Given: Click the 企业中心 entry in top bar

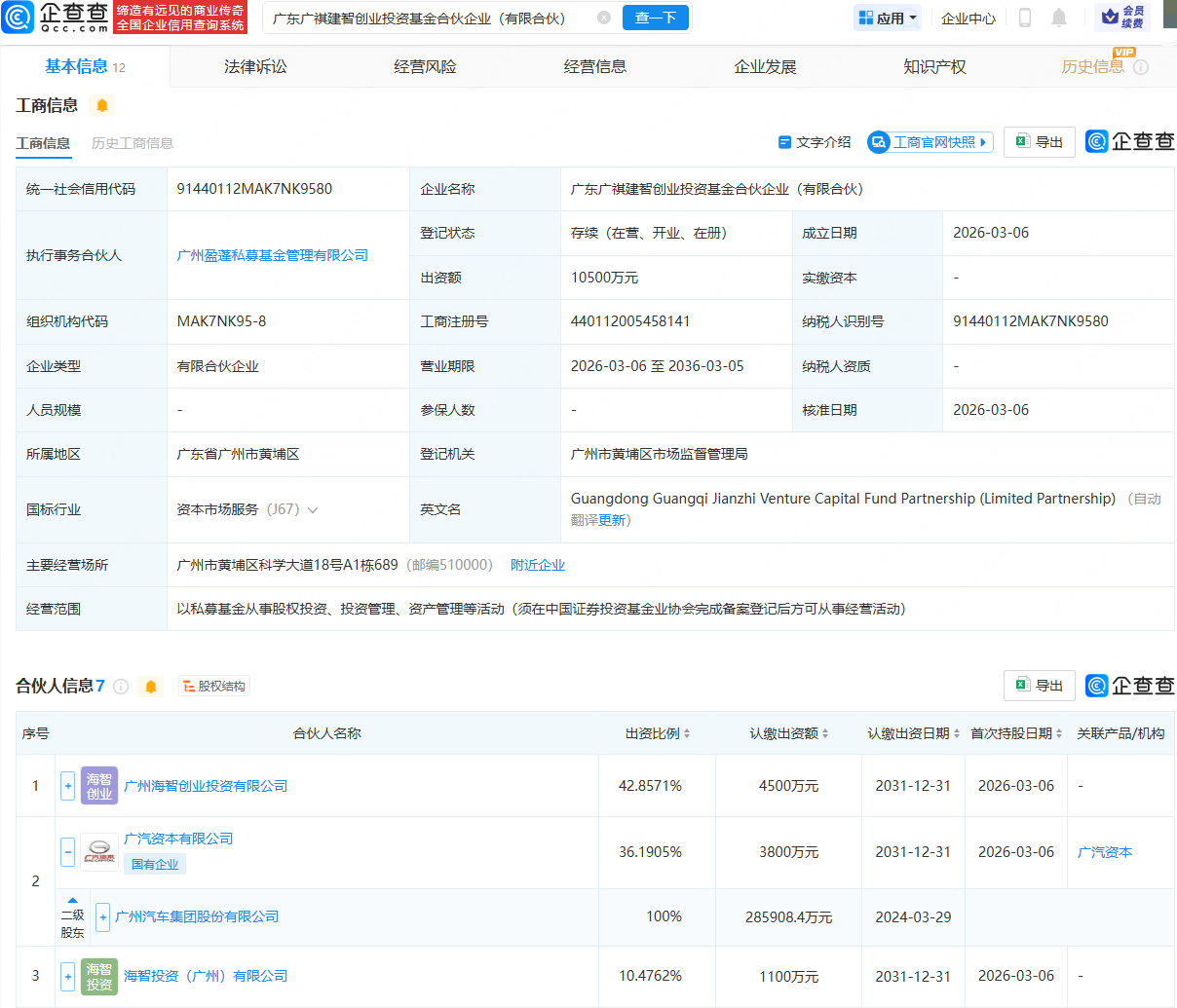Looking at the screenshot, I should coord(968,18).
